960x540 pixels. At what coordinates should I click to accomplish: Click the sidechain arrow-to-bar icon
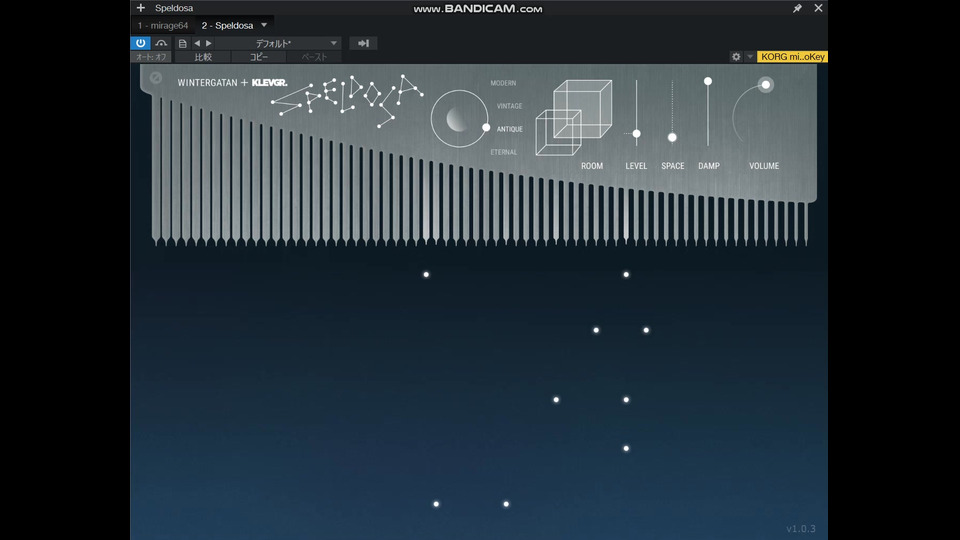pos(363,43)
